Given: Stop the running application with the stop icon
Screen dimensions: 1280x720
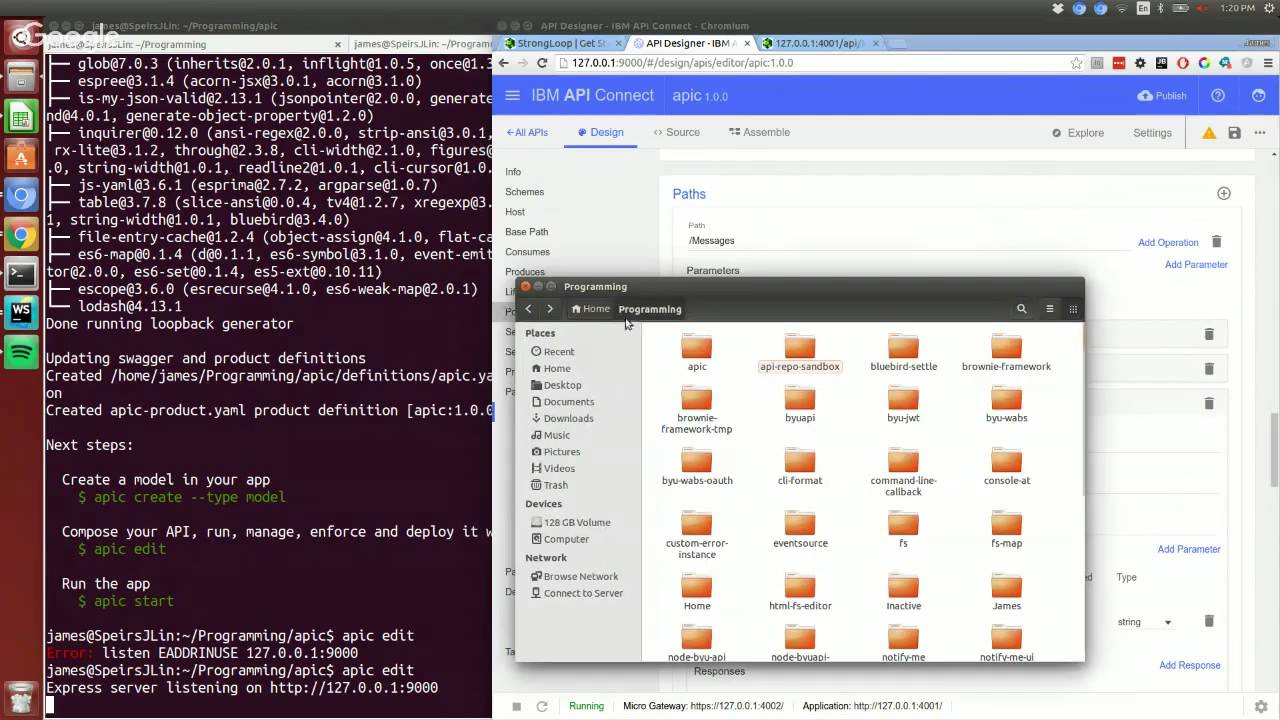Looking at the screenshot, I should (517, 706).
